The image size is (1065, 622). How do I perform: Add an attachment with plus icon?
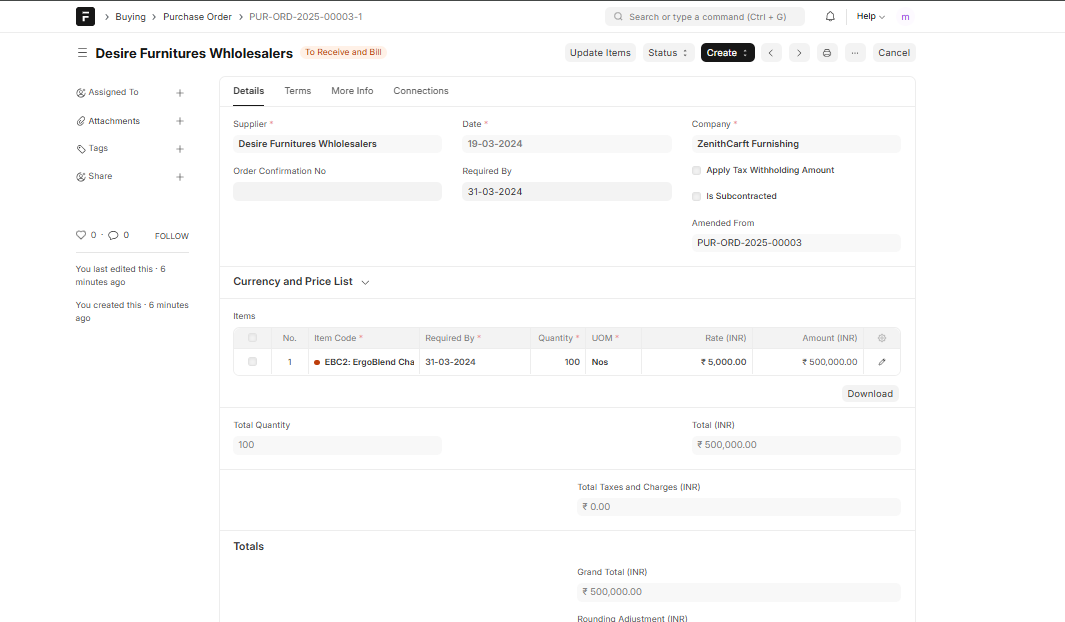180,121
